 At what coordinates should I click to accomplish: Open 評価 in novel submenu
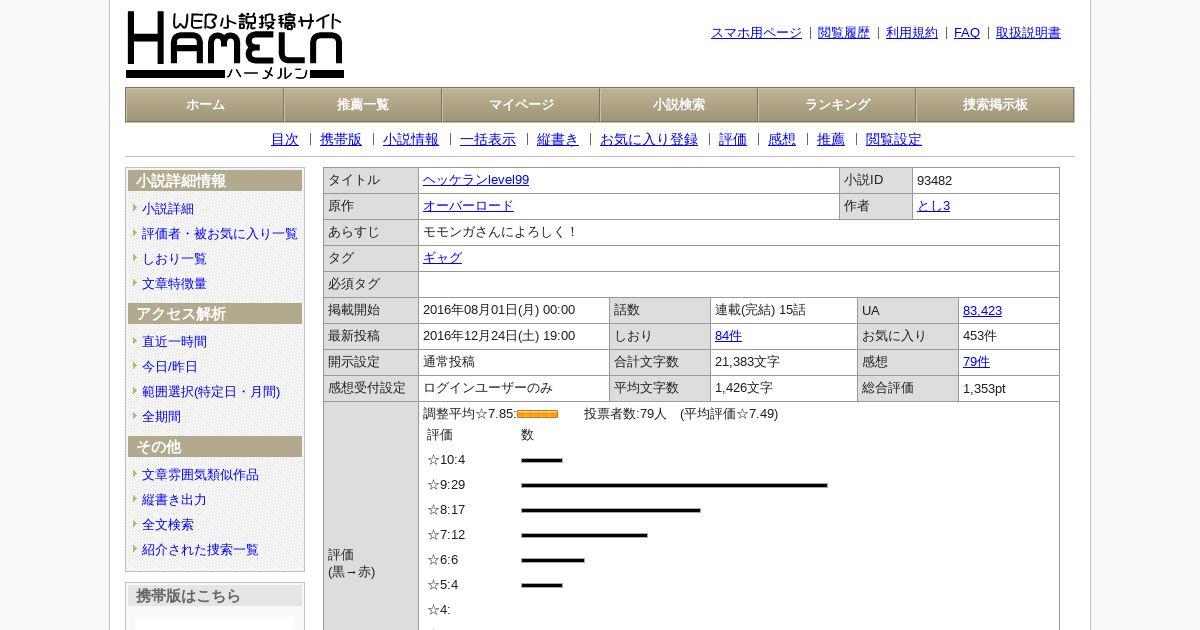(733, 140)
